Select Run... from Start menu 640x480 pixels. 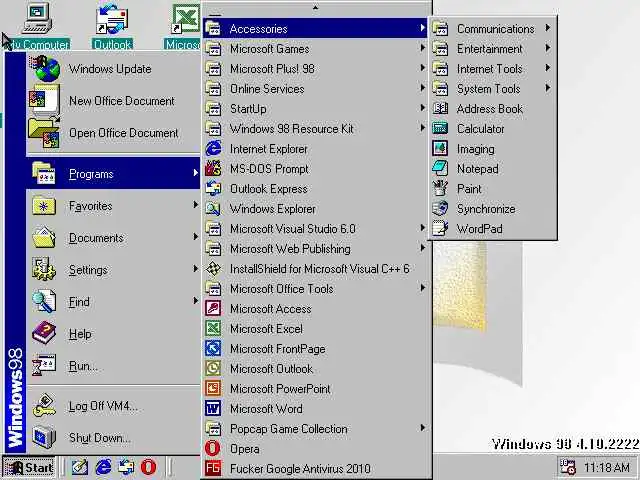tap(113, 366)
